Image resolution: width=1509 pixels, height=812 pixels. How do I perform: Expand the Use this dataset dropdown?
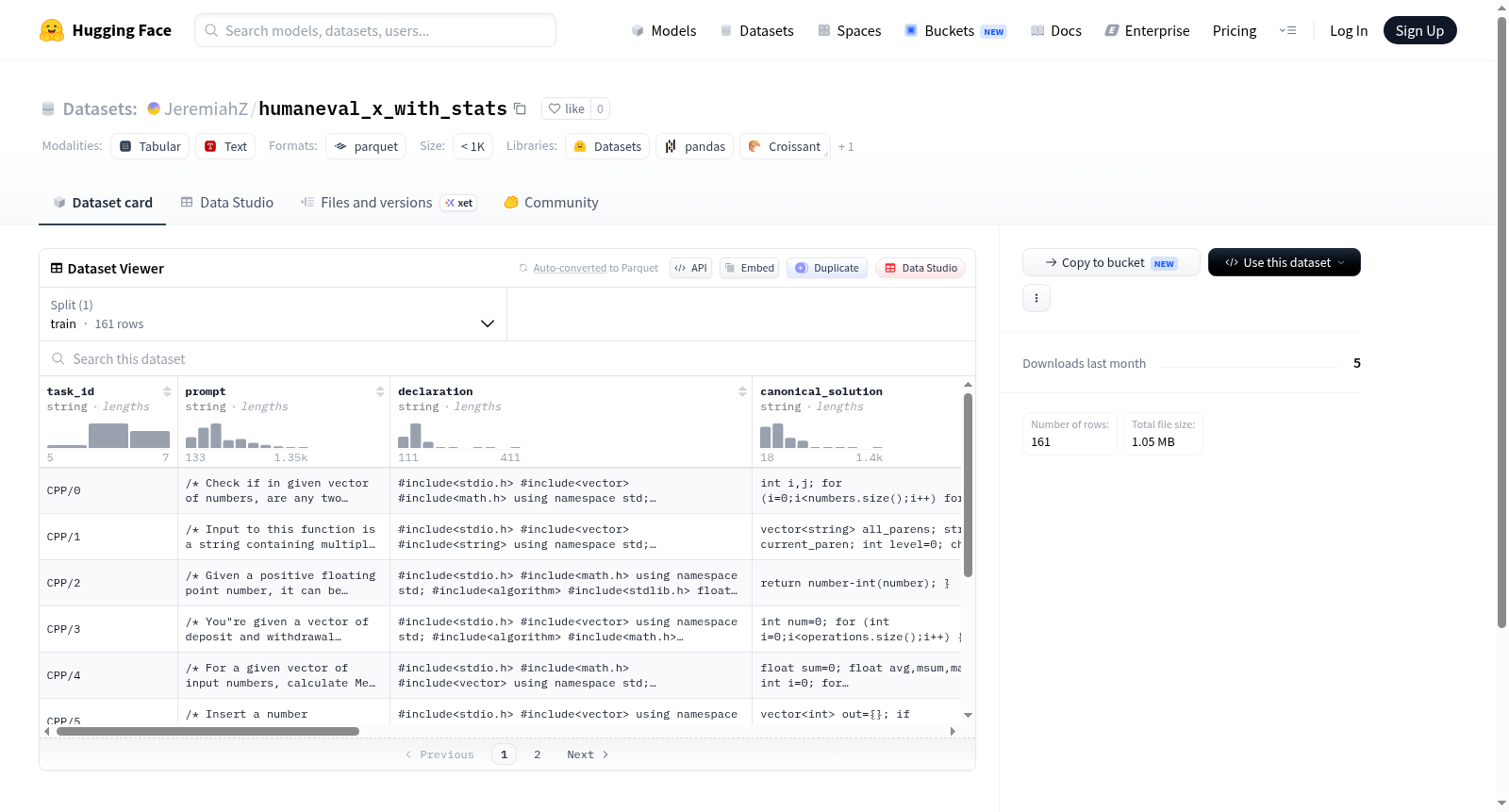click(1285, 262)
